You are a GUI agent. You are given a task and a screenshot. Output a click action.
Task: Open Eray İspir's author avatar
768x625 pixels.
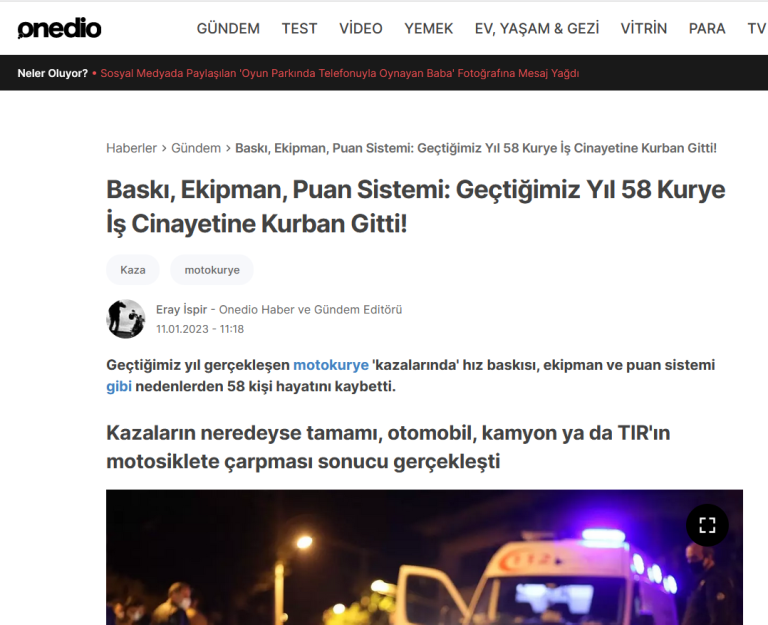coord(126,319)
